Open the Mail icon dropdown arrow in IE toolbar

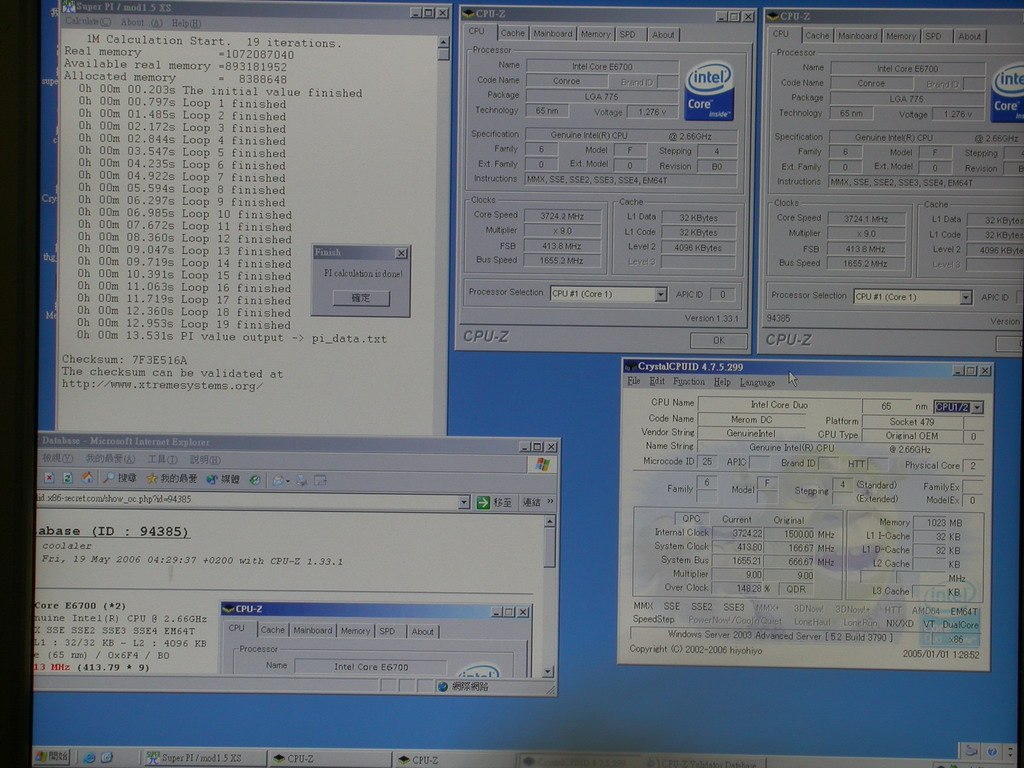point(287,481)
